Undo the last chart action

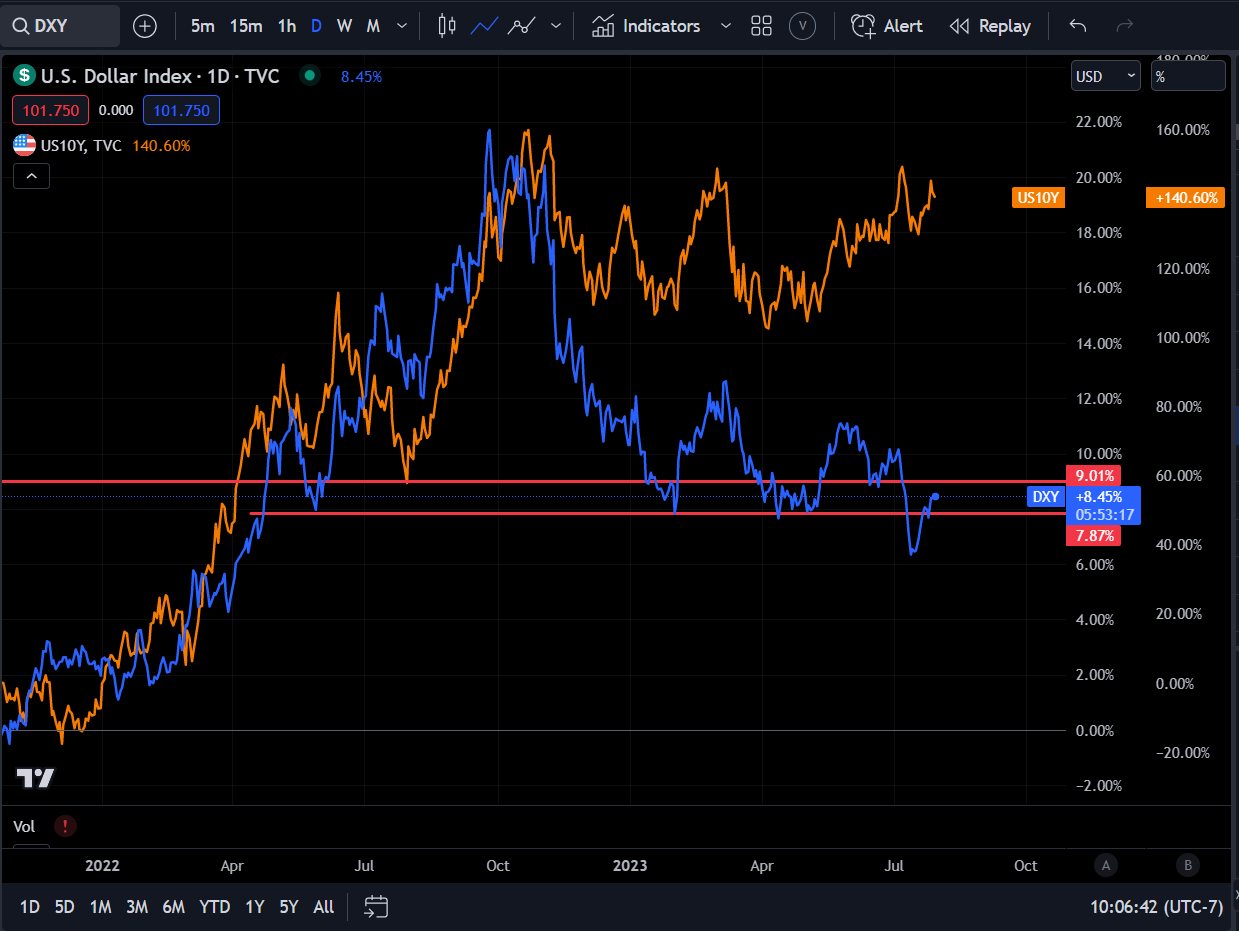click(x=1077, y=26)
